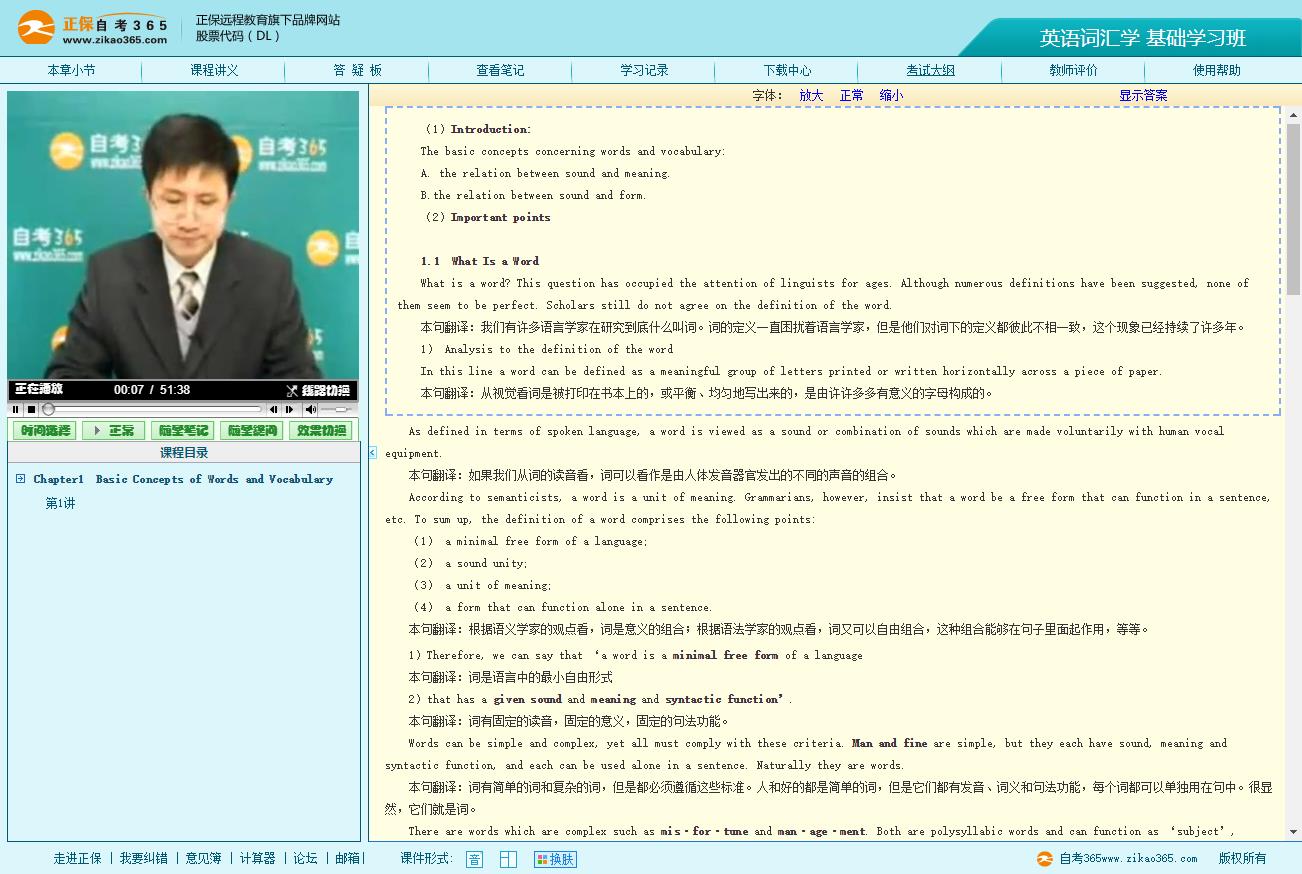The width and height of the screenshot is (1302, 874).
Task: Click the lecture text vertical scrollbar
Action: coord(1292,474)
